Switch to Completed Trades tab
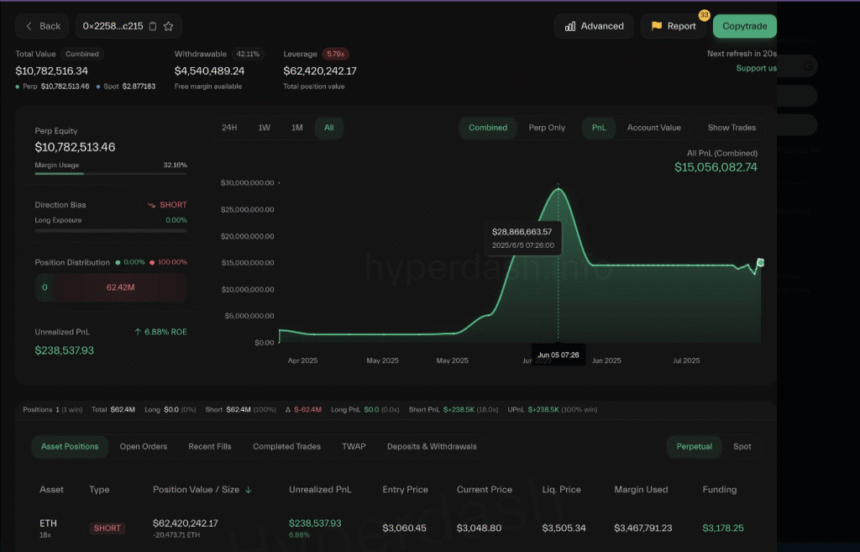This screenshot has height=552, width=860. (x=287, y=446)
